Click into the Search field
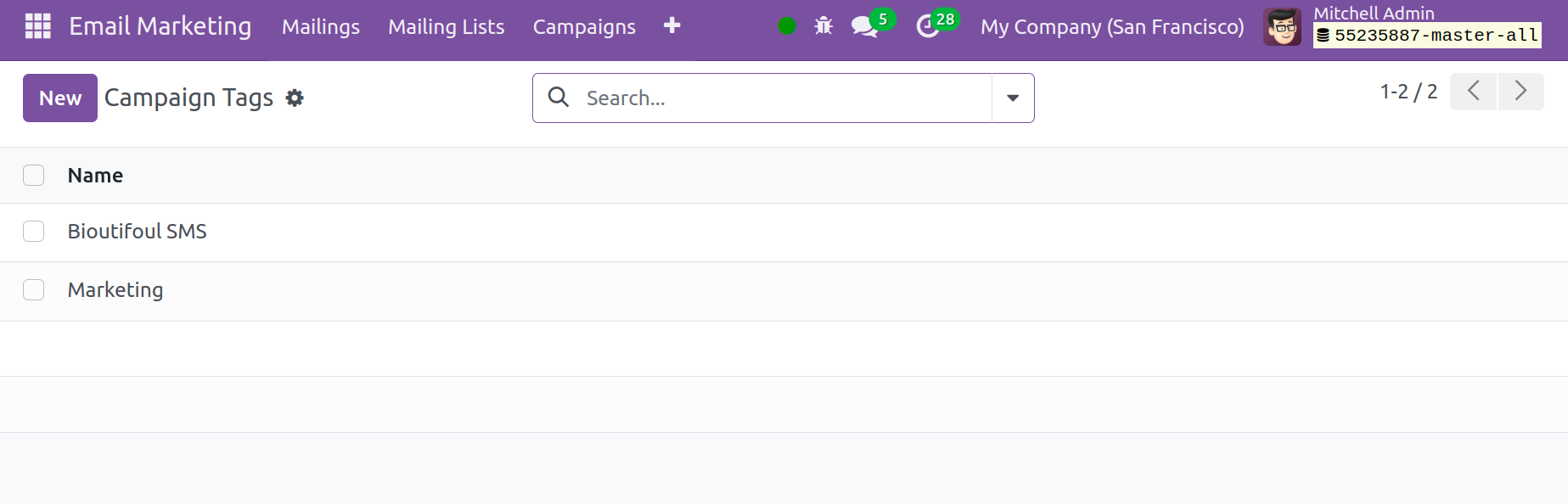The image size is (1568, 504). [781, 98]
